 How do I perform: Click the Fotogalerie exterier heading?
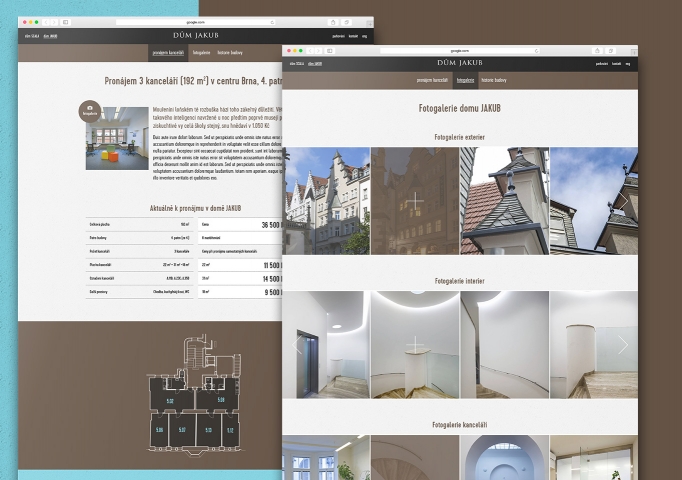pyautogui.click(x=460, y=137)
